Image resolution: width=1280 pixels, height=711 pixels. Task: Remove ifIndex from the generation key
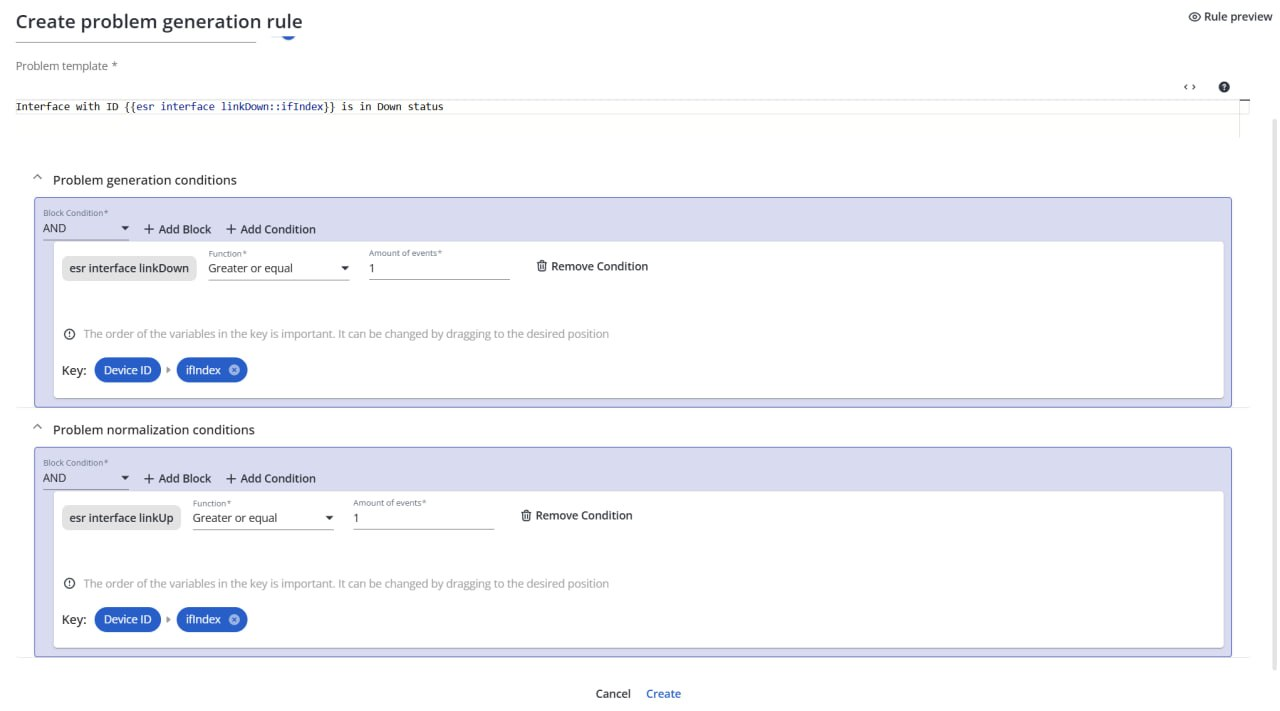[234, 370]
